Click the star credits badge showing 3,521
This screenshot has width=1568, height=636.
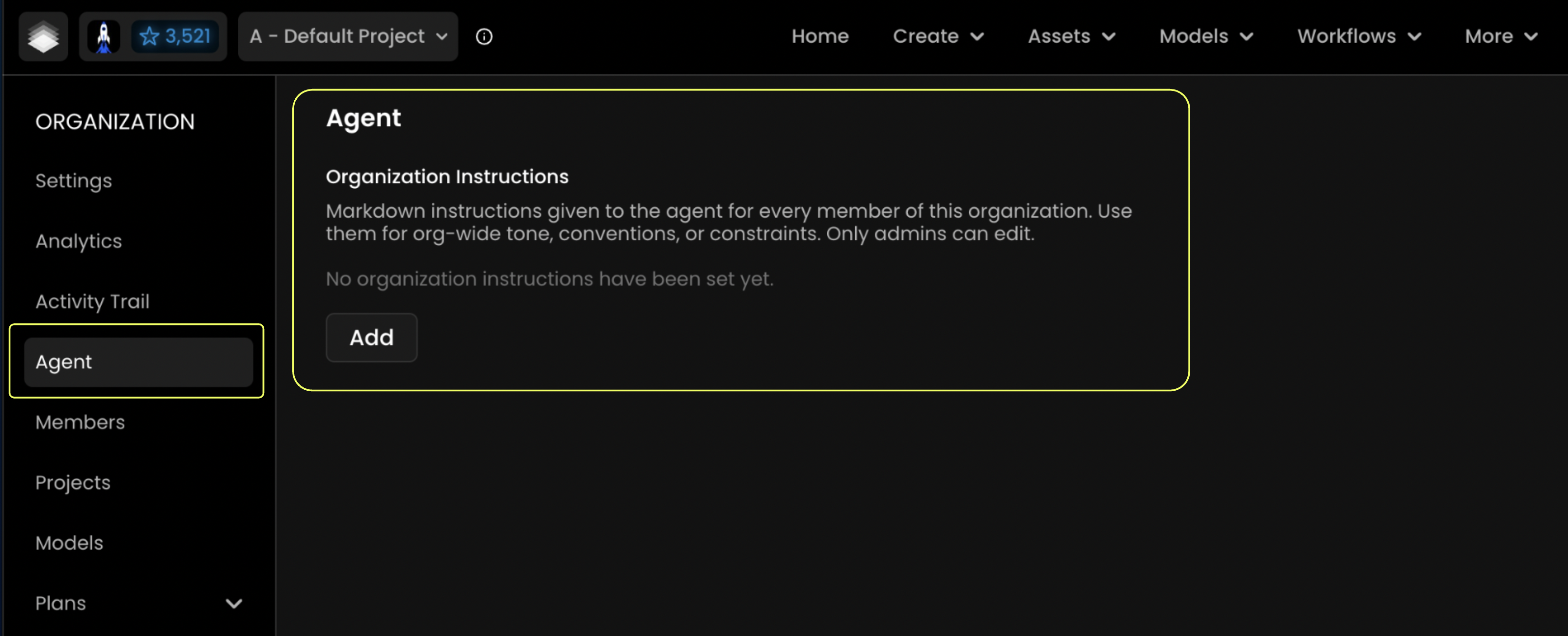tap(175, 36)
